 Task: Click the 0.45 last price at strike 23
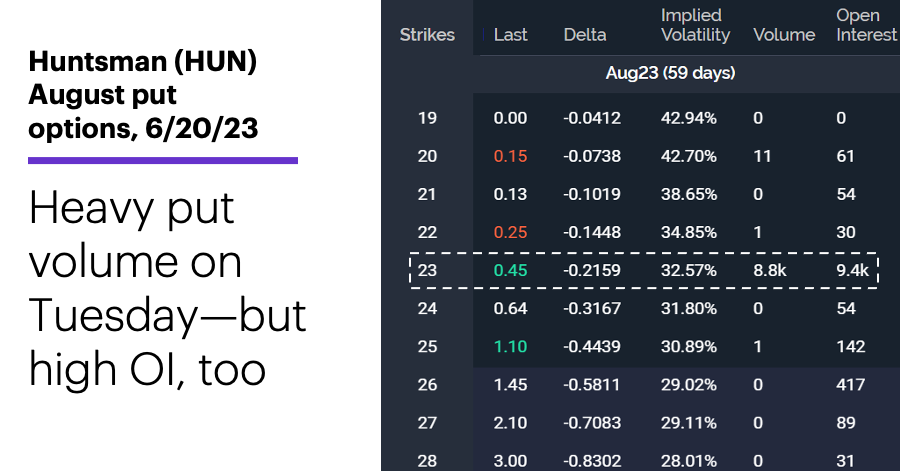click(x=510, y=270)
